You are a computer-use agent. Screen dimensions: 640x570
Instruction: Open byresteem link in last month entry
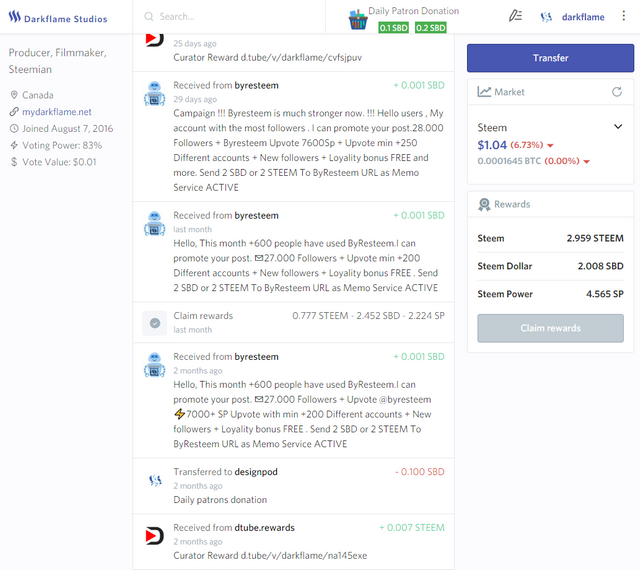[x=256, y=216]
